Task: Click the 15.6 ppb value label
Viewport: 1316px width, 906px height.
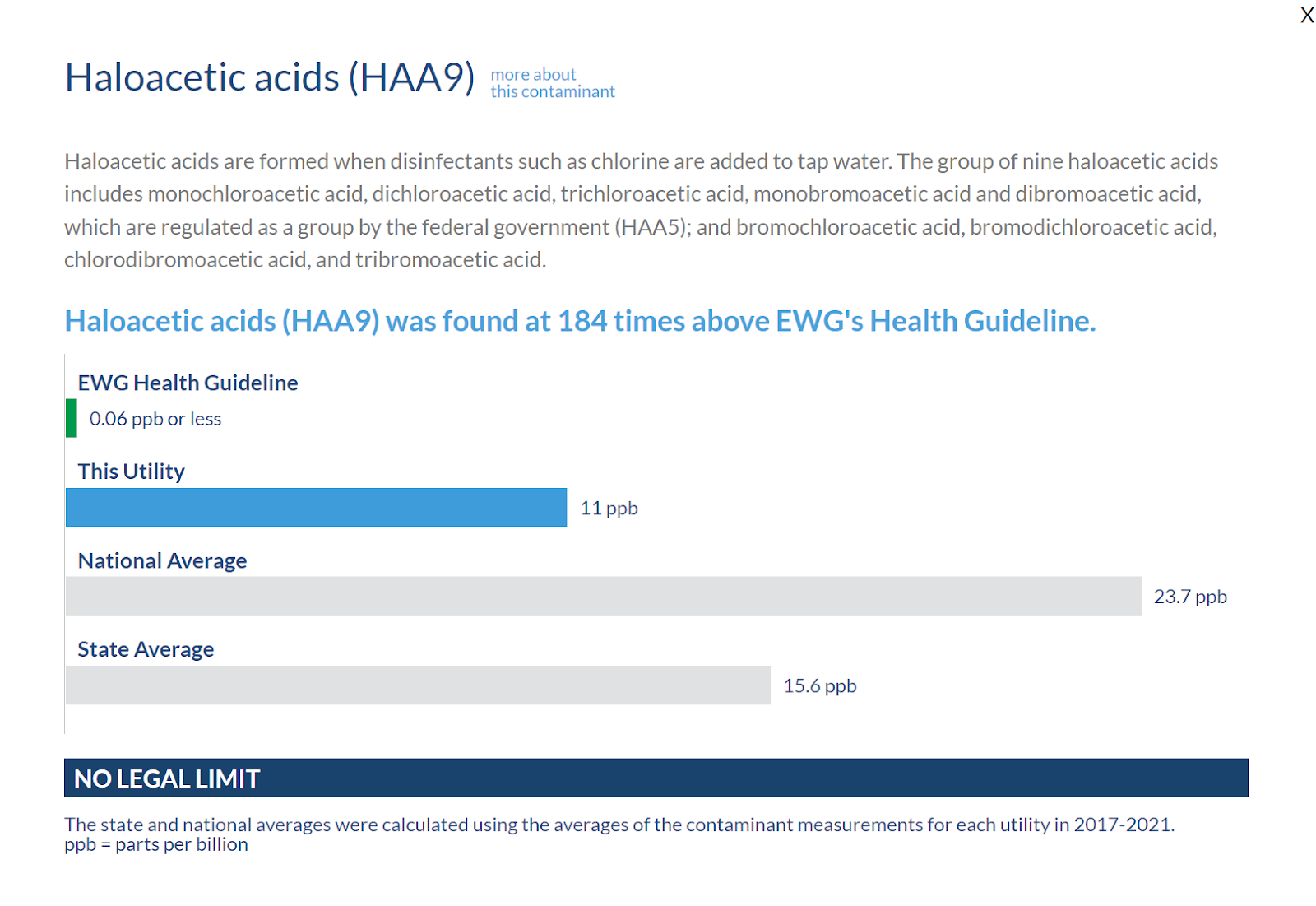Action: pos(819,685)
